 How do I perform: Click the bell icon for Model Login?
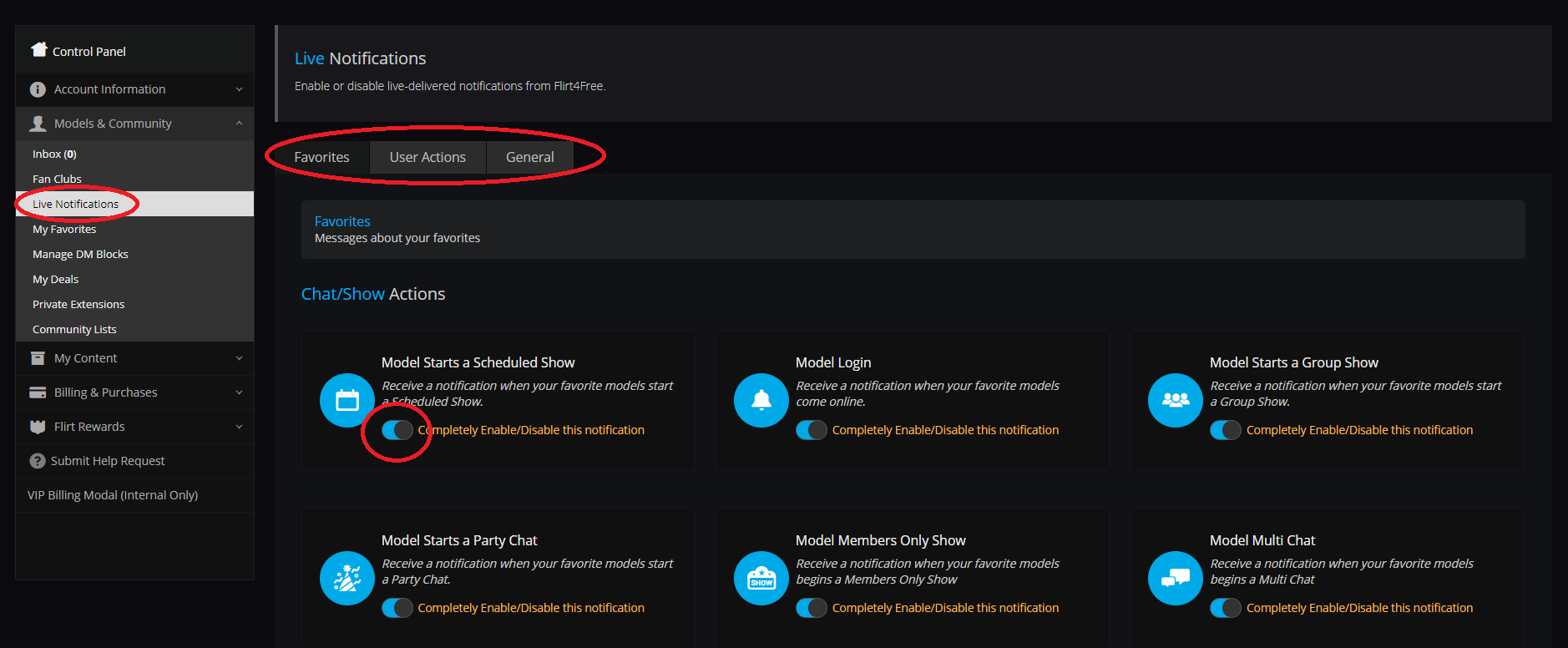761,401
